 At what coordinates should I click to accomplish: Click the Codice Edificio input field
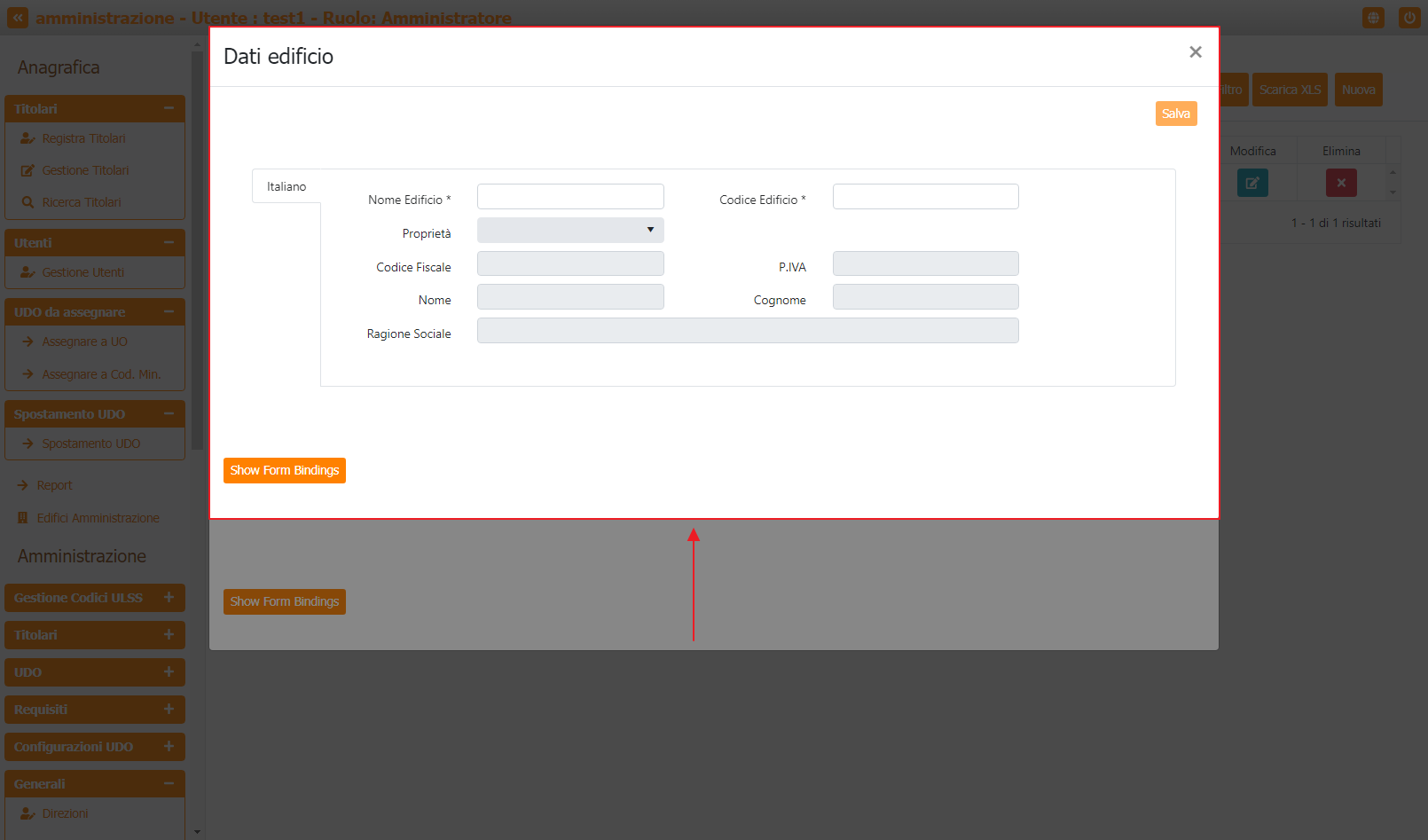pos(925,197)
